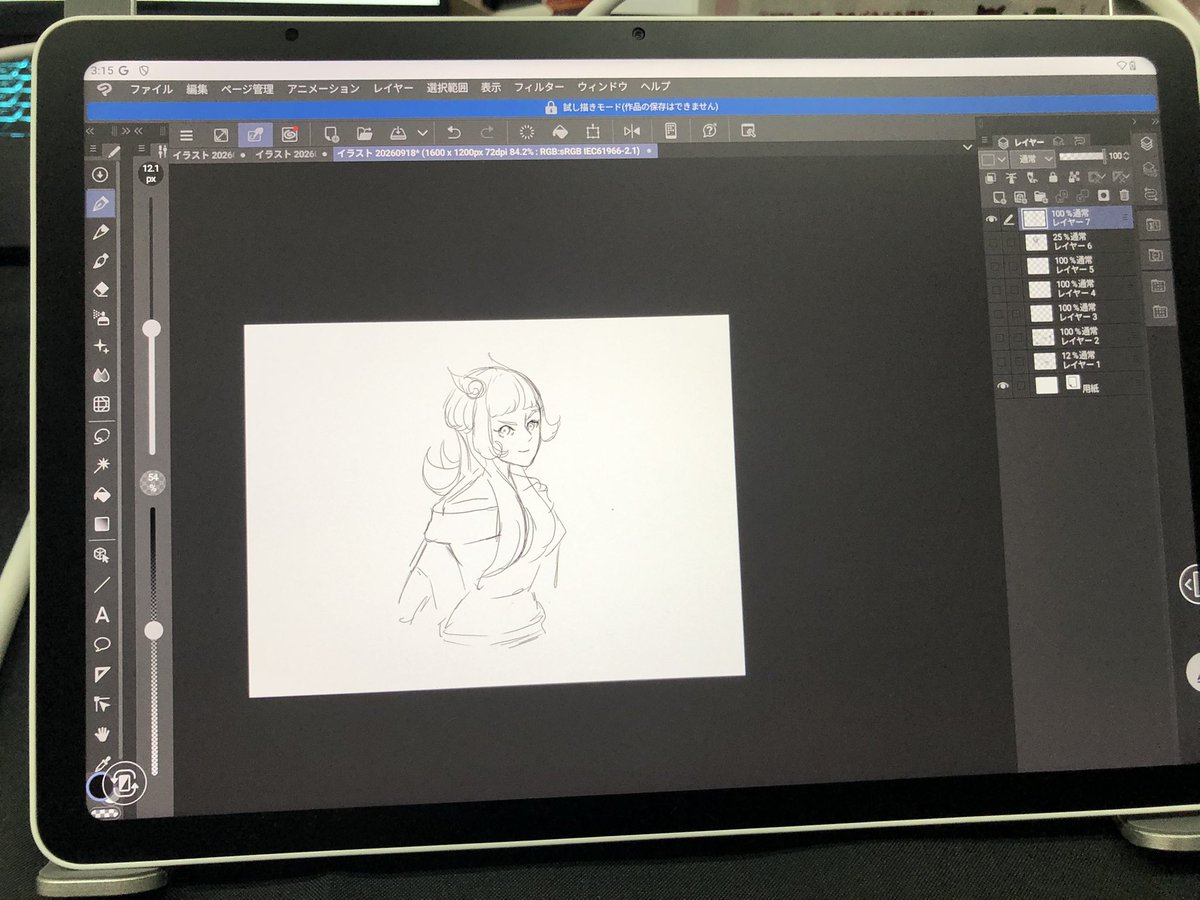
Task: Flip canvas horizontally from command bar
Action: tap(631, 131)
